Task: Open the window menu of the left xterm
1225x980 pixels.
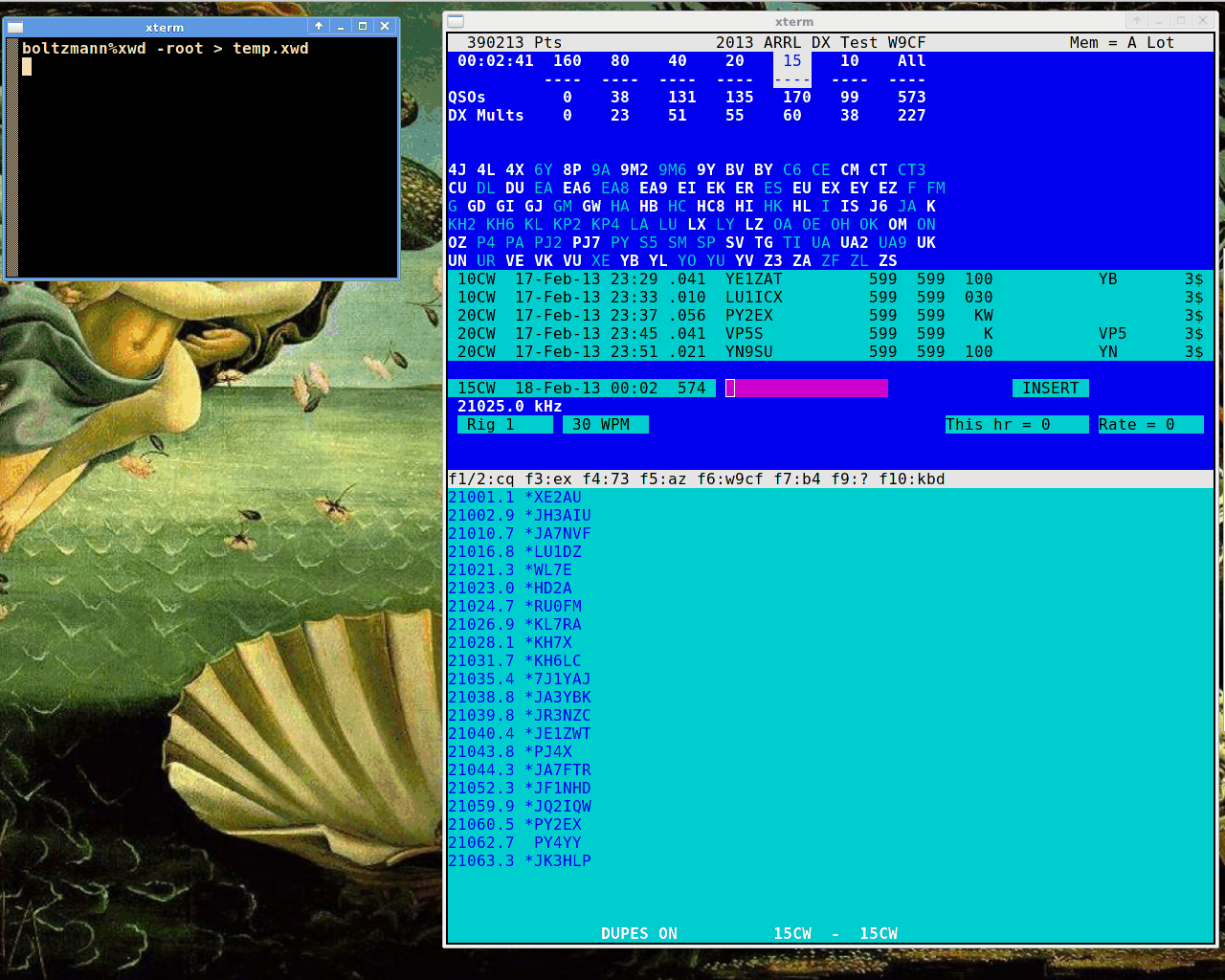Action: pos(15,27)
